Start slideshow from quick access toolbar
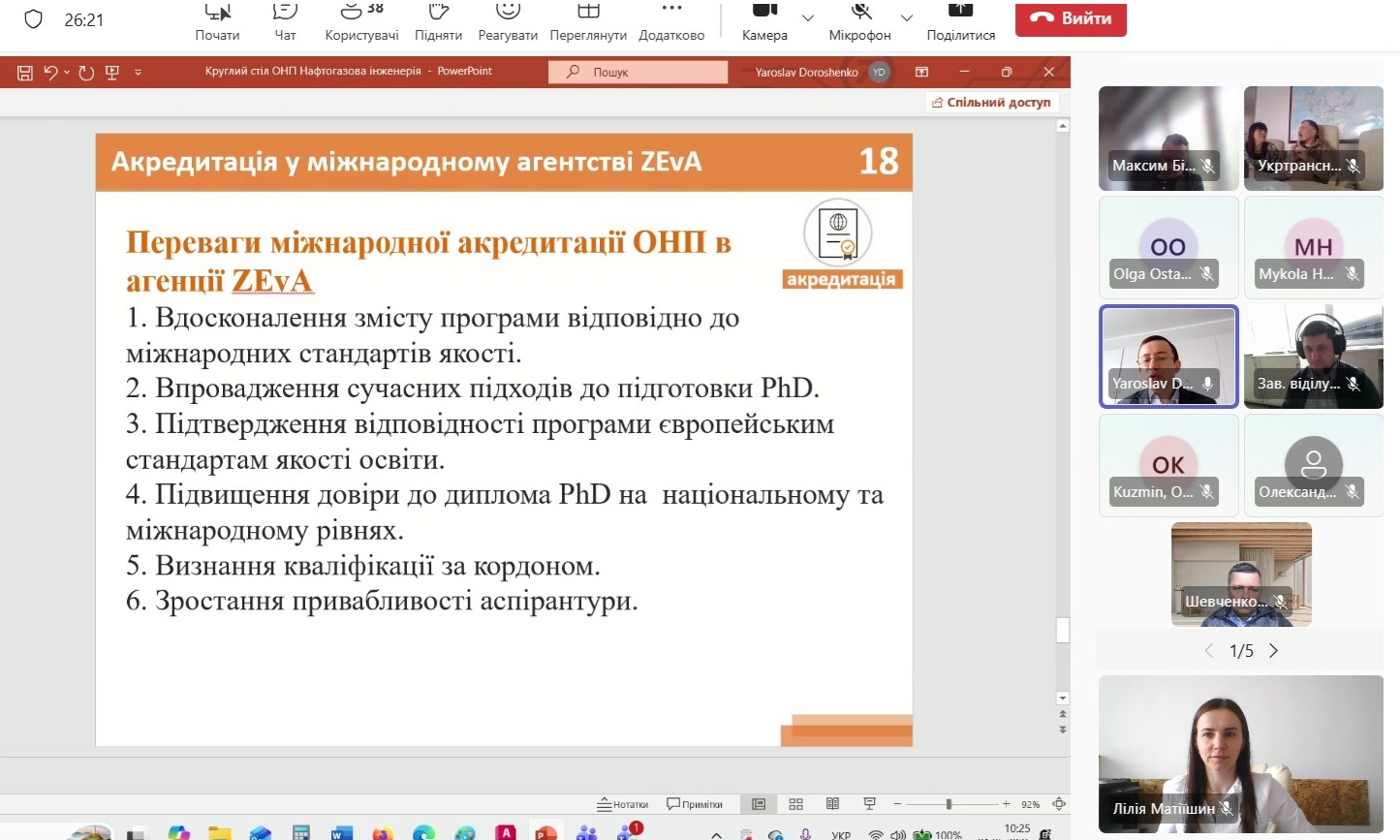This screenshot has height=840, width=1400. (111, 72)
